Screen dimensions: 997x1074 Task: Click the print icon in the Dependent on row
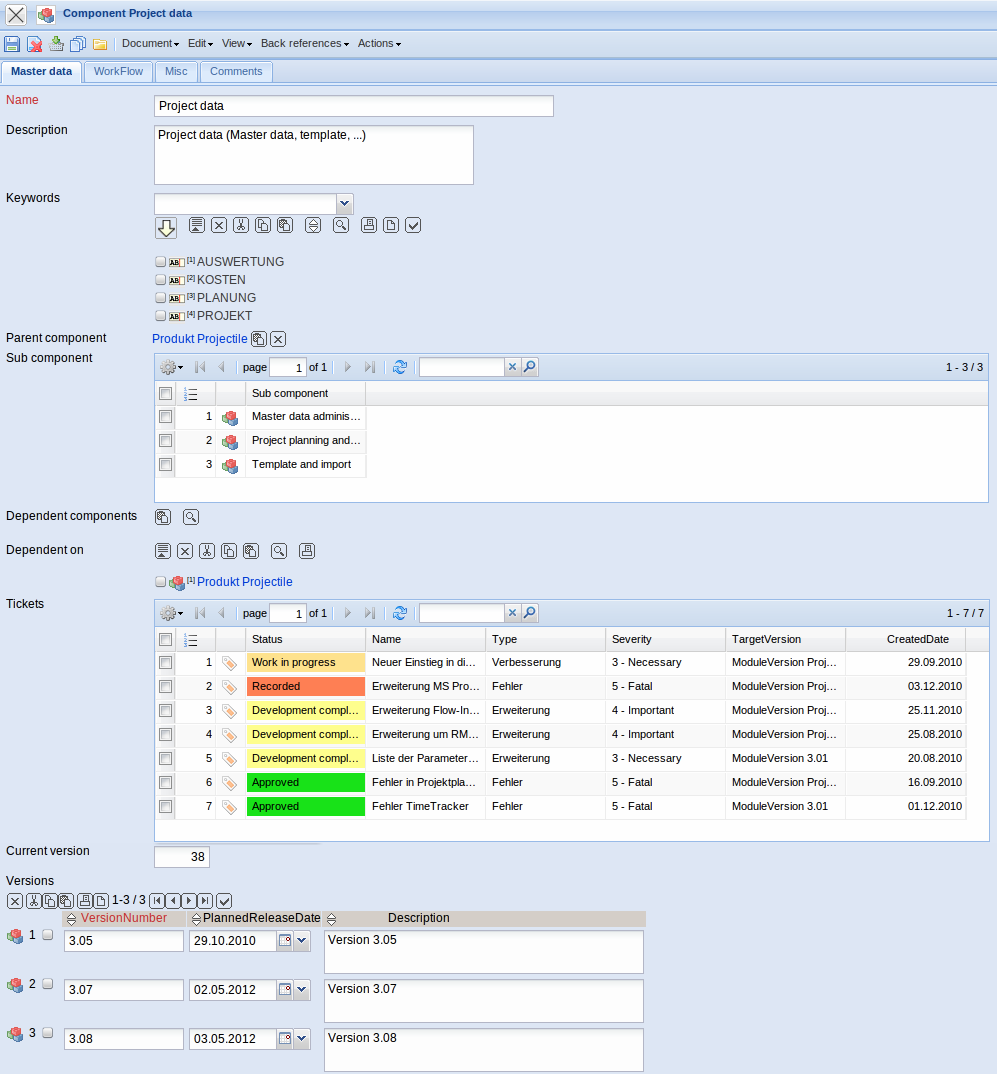tap(306, 550)
